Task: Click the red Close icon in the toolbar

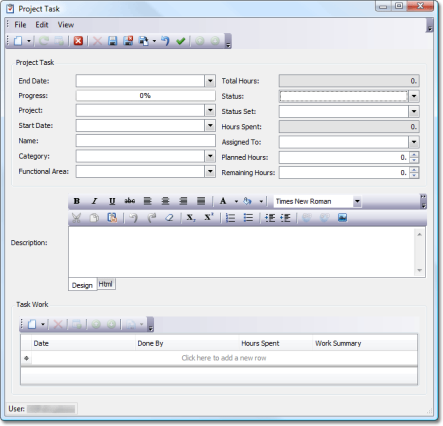Action: tap(78, 41)
